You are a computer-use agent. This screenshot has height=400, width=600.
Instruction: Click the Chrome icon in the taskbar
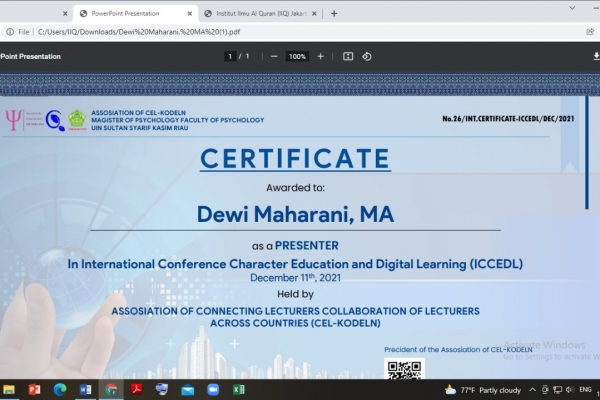(x=111, y=390)
